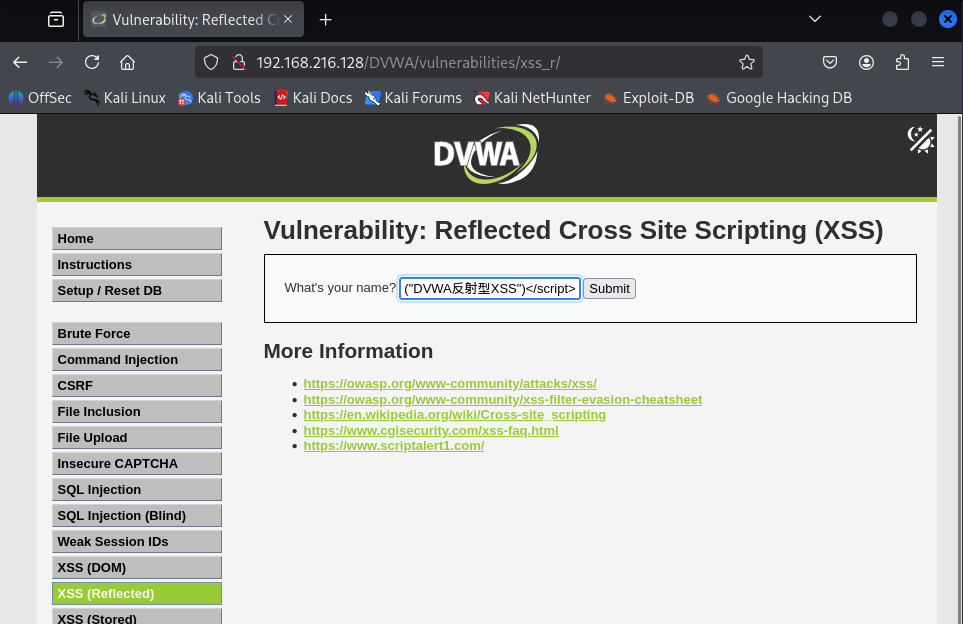Image resolution: width=963 pixels, height=624 pixels.
Task: Submit the name form
Action: (609, 289)
